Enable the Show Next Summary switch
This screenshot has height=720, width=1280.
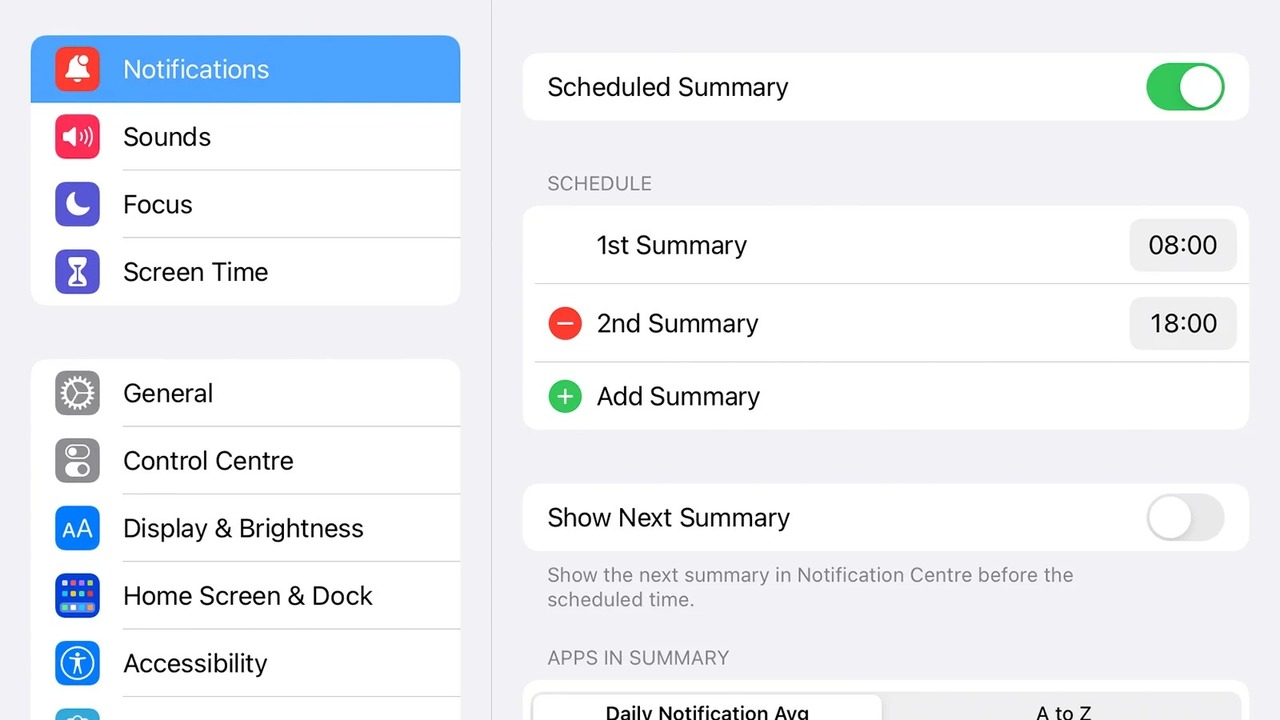click(x=1185, y=518)
